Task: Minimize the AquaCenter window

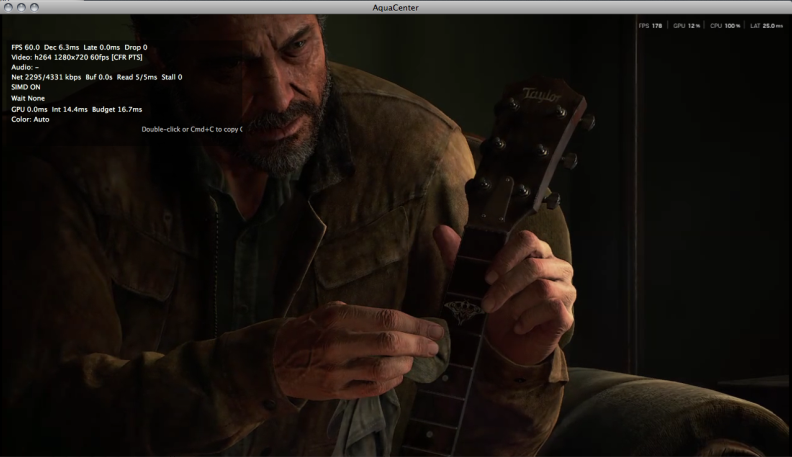Action: [x=21, y=7]
